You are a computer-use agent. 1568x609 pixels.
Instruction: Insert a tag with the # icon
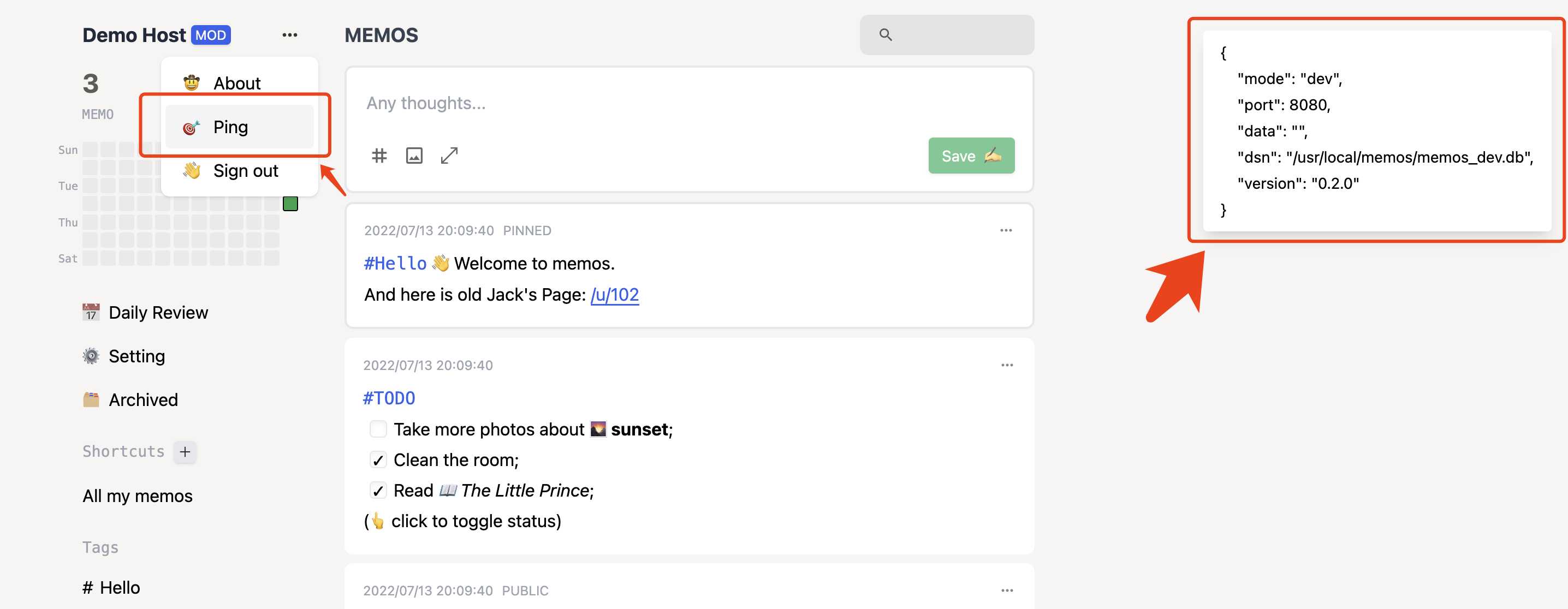379,156
